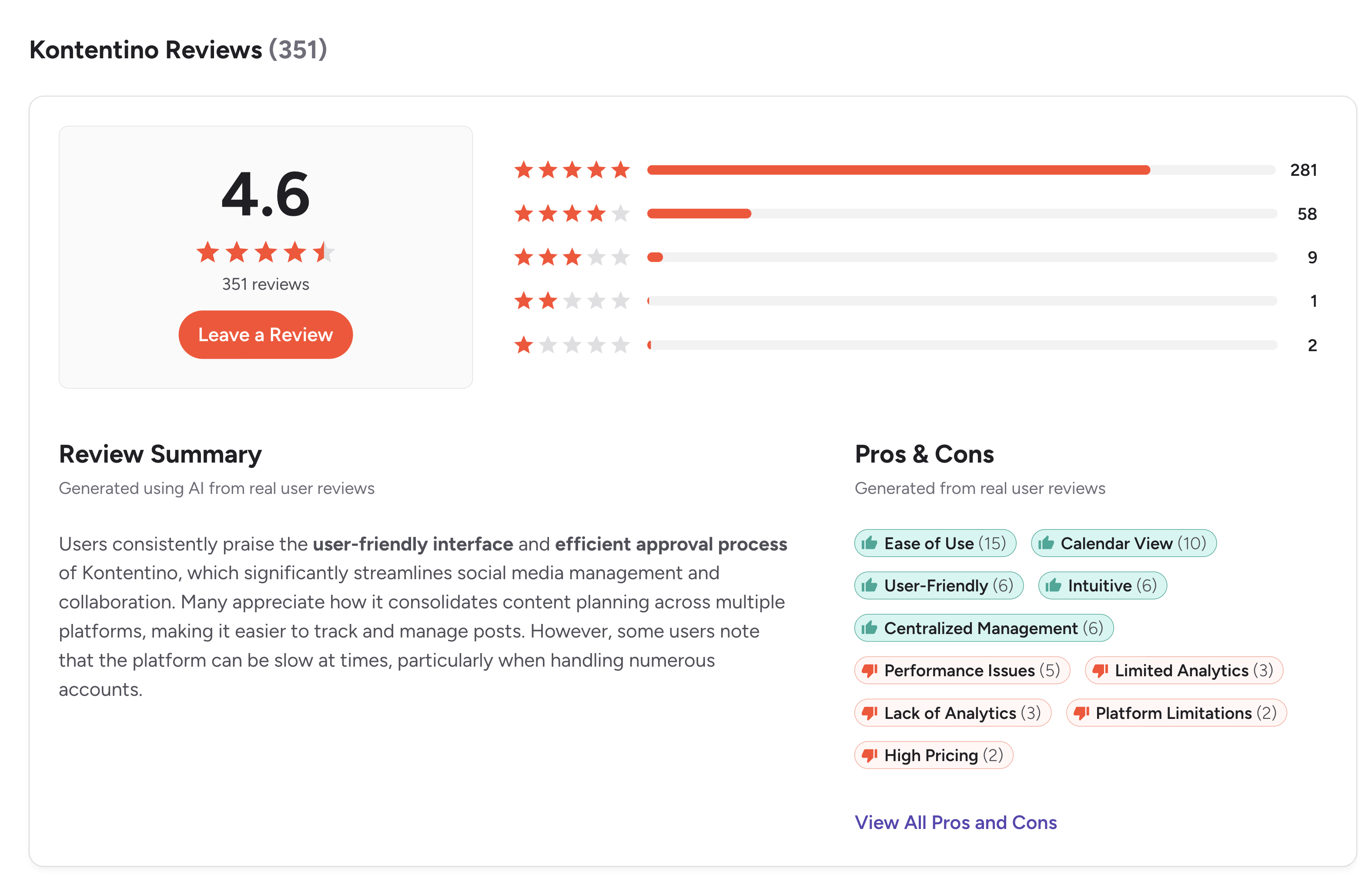
Task: Pick the Platform Limitations (2) con tag
Action: point(1176,713)
